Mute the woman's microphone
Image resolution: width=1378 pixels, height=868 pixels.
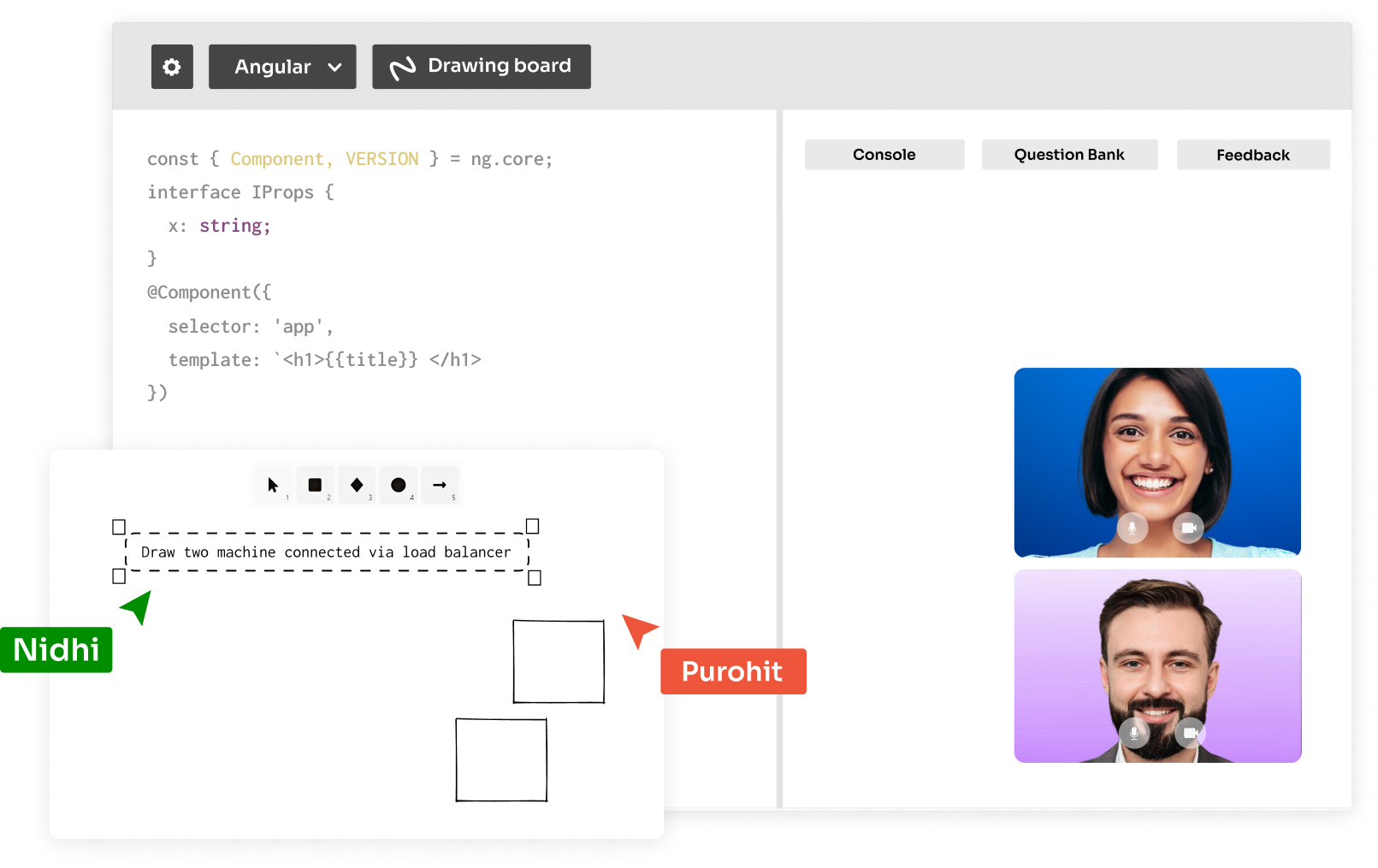(x=1132, y=528)
